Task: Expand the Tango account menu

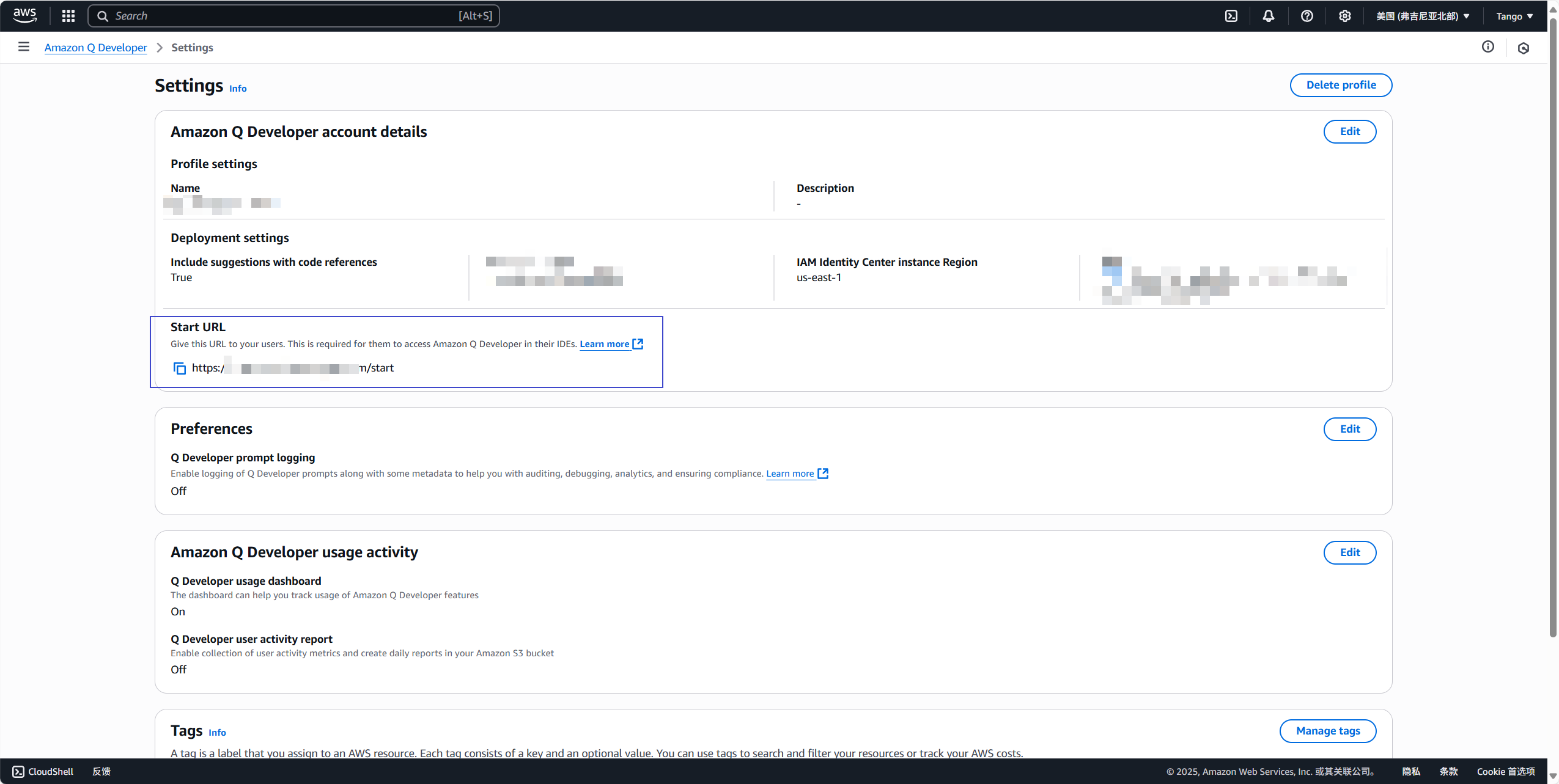Action: coord(1514,16)
